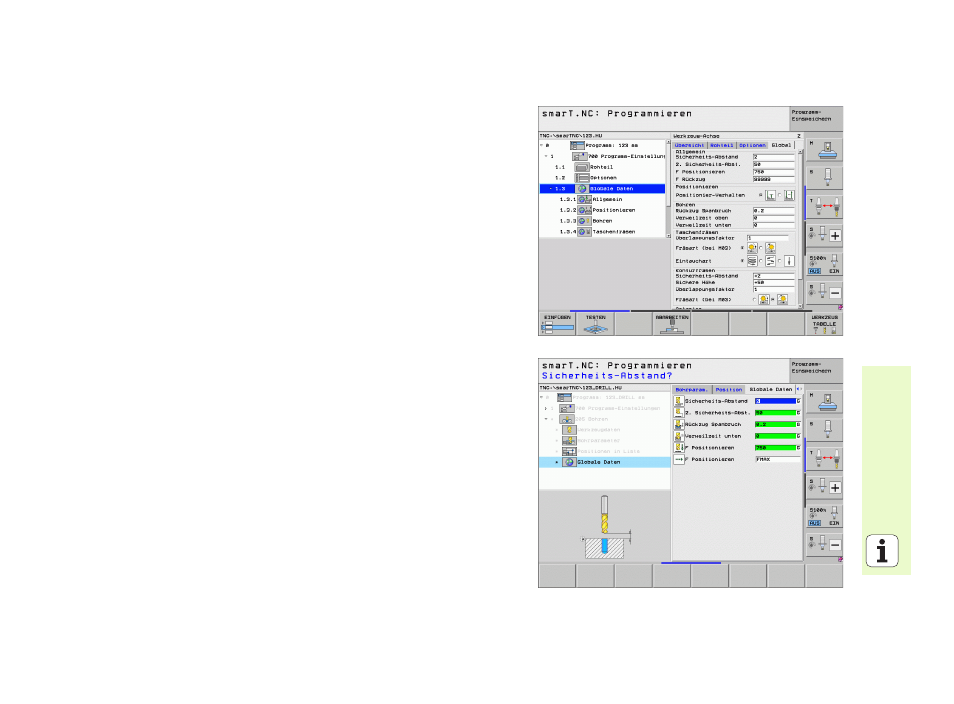The image size is (954, 704).
Task: Select second Fräsart option under Taschenfräsen
Action: [770, 248]
